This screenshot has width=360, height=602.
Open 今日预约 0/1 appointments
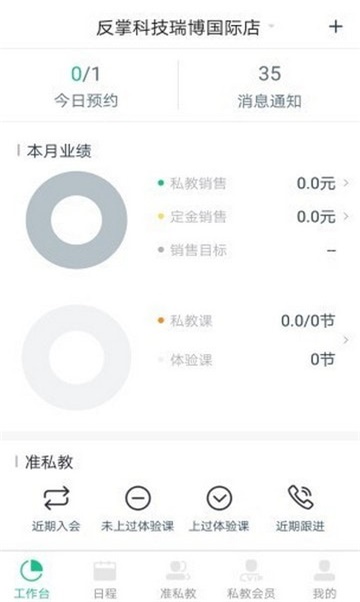point(86,86)
